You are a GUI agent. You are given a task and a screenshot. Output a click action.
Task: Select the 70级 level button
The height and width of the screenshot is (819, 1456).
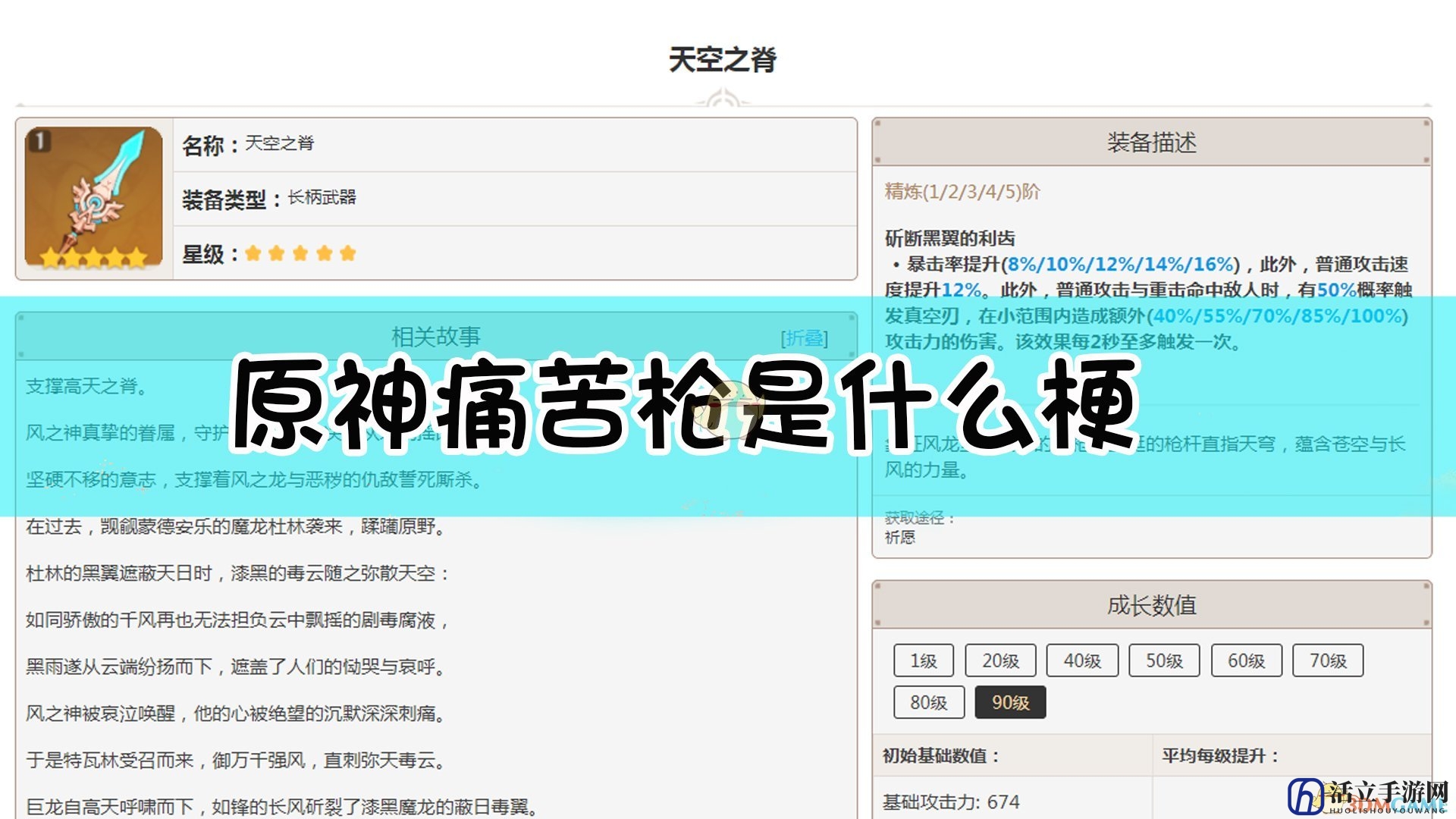1328,661
